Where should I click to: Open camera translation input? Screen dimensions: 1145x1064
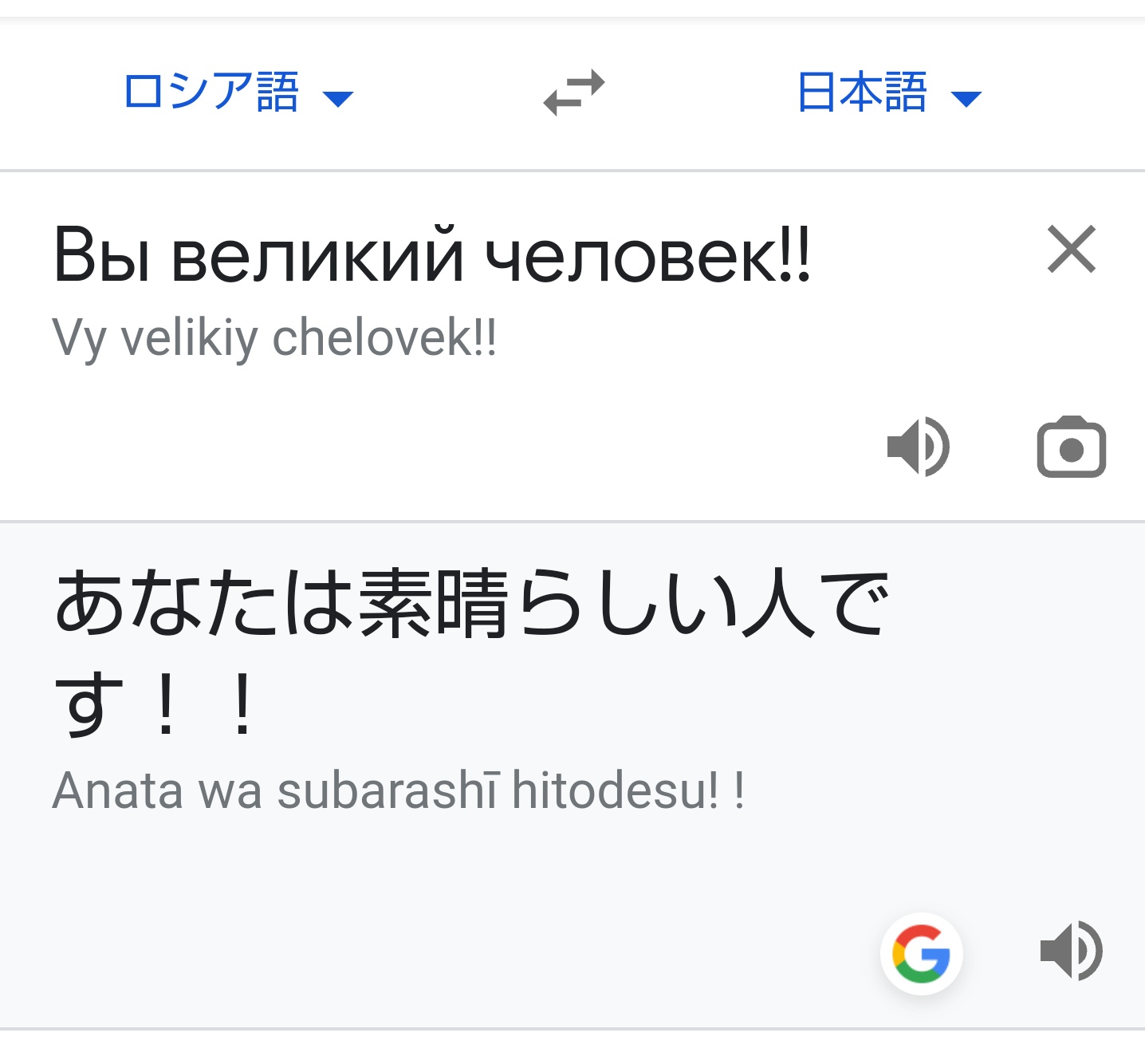(x=1071, y=447)
